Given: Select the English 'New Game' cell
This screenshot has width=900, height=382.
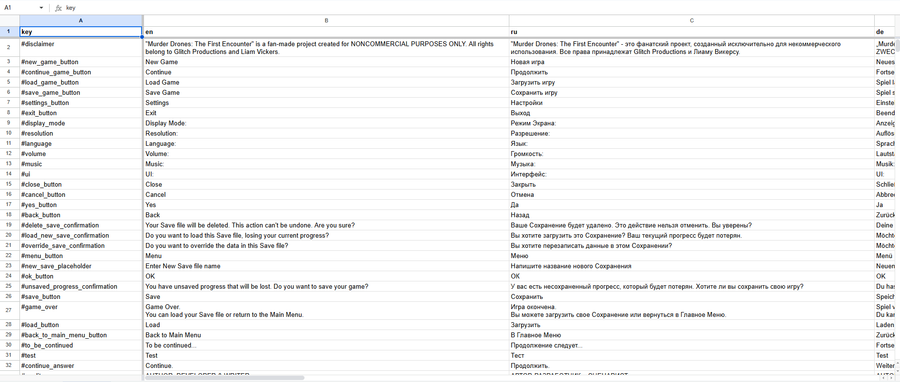Looking at the screenshot, I should pos(326,61).
